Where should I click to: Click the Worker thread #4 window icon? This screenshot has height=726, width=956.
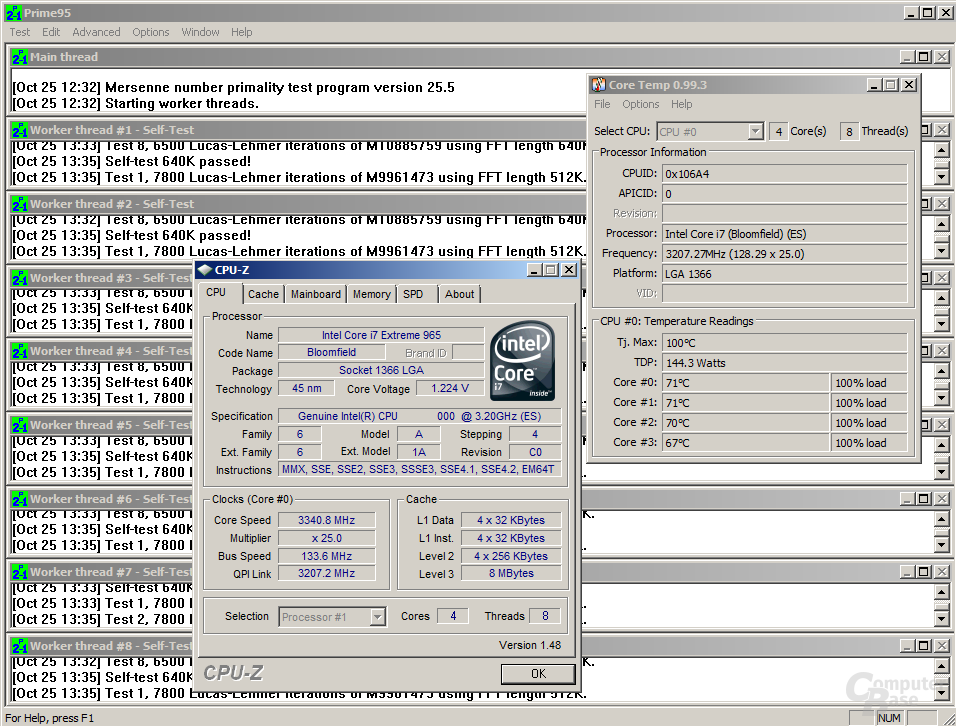(20, 351)
